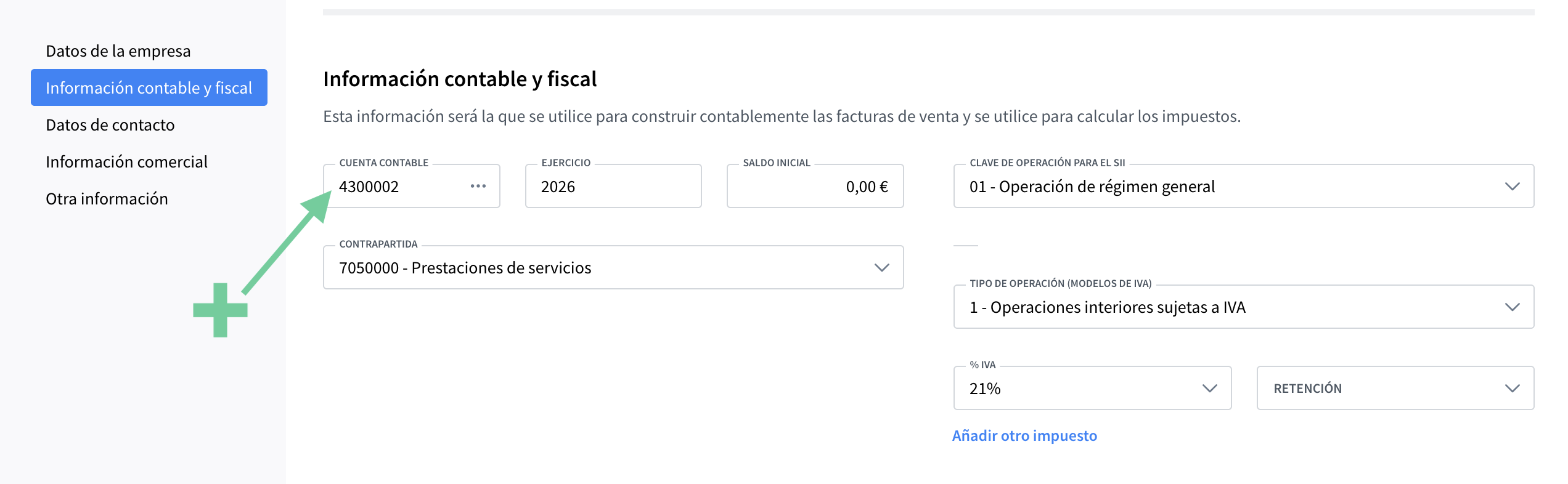This screenshot has height=484, width=1568.
Task: Open Otra información section
Action: pos(107,199)
